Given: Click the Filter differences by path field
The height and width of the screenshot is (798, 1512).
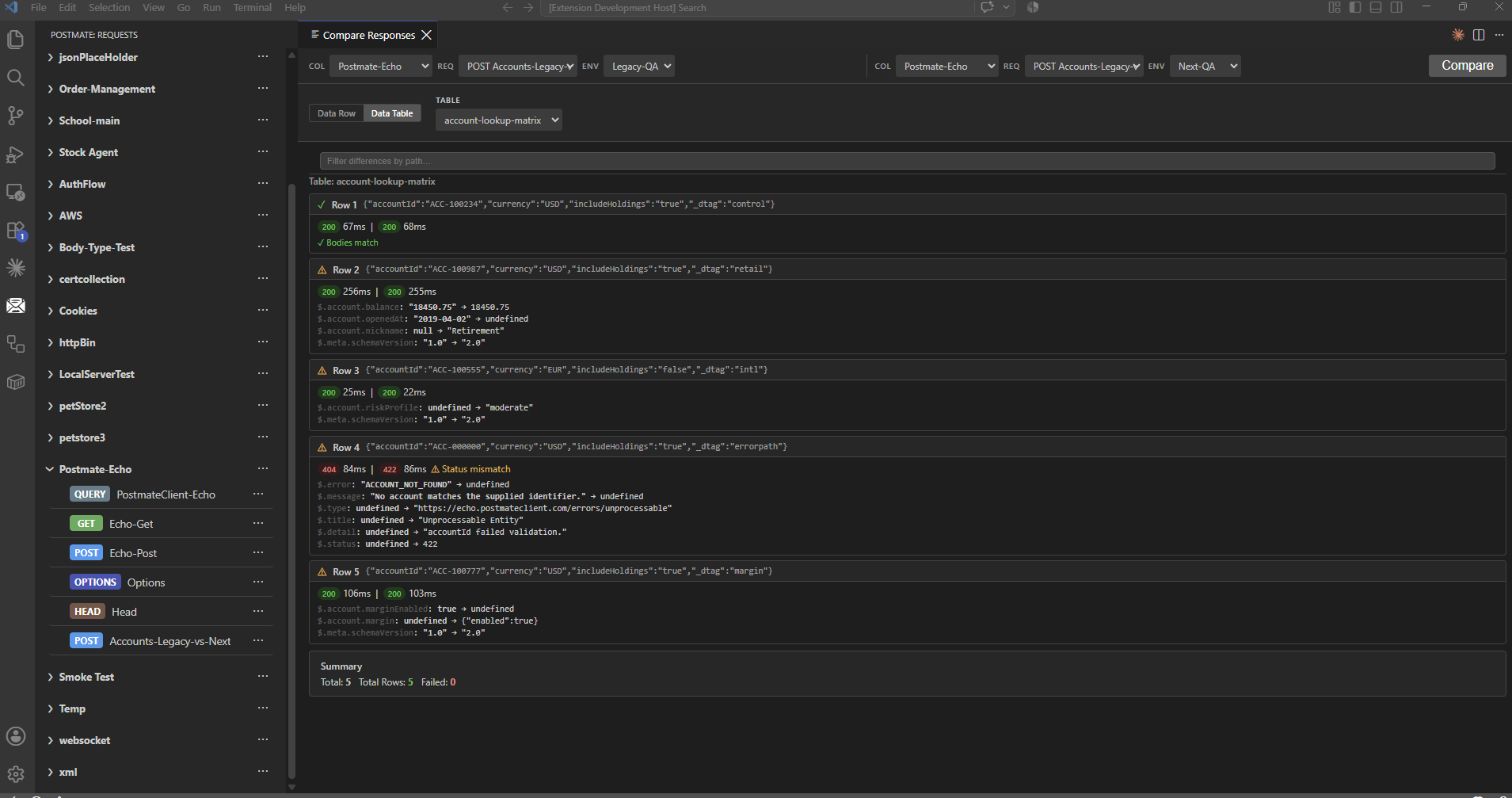Looking at the screenshot, I should pos(907,161).
